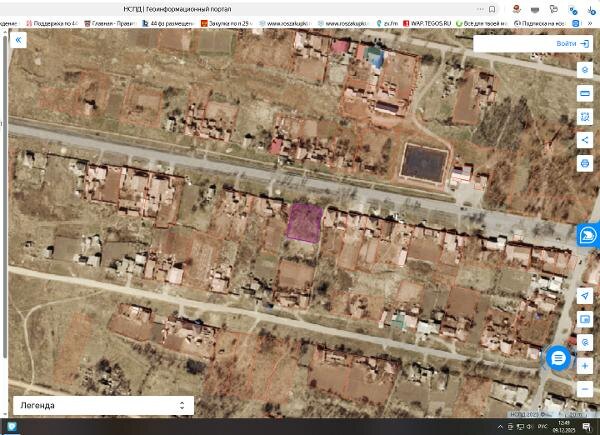Activate the area selection tool

pos(585,117)
